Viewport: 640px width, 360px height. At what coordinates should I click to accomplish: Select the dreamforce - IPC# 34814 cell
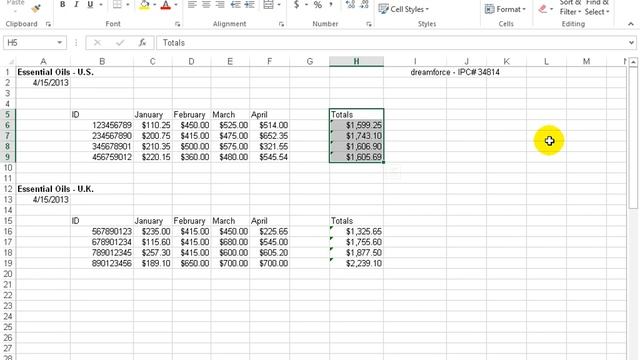pos(455,72)
